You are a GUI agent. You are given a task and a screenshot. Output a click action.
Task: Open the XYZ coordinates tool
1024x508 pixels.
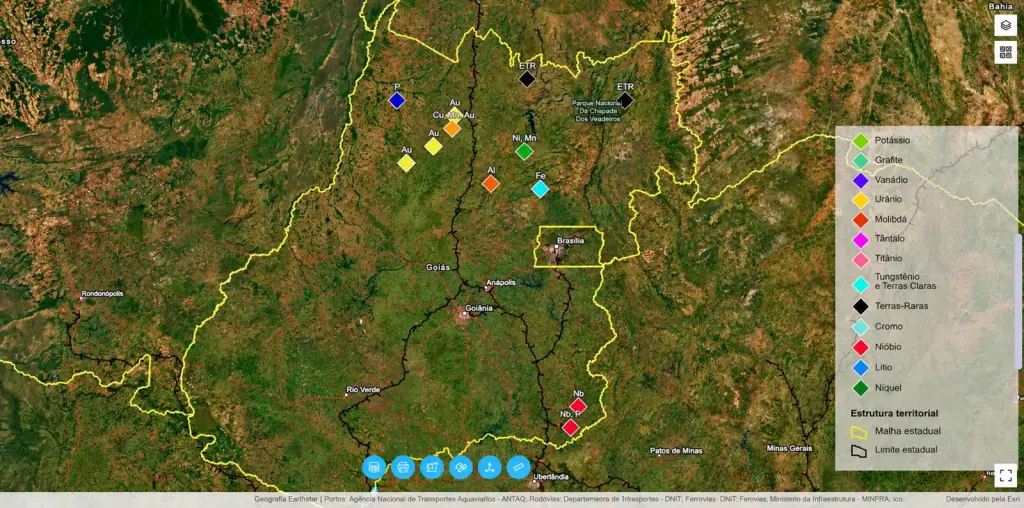(x=432, y=467)
